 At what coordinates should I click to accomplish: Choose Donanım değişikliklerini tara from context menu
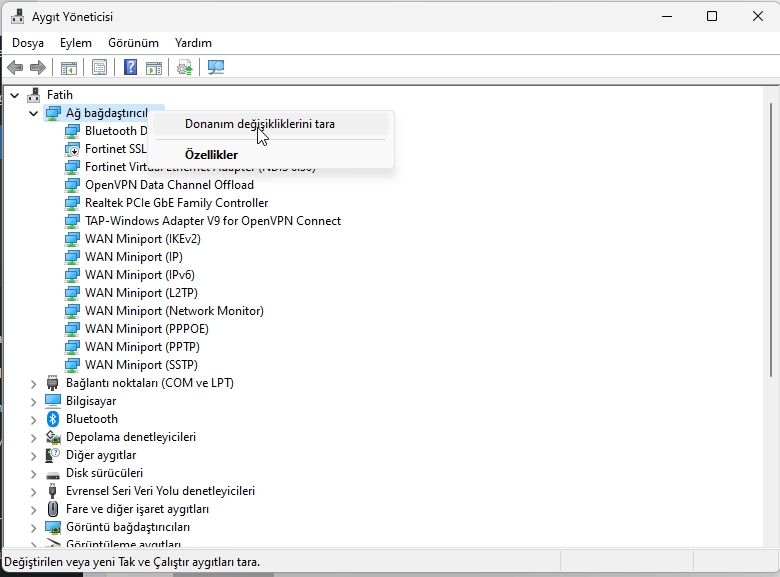coord(271,124)
